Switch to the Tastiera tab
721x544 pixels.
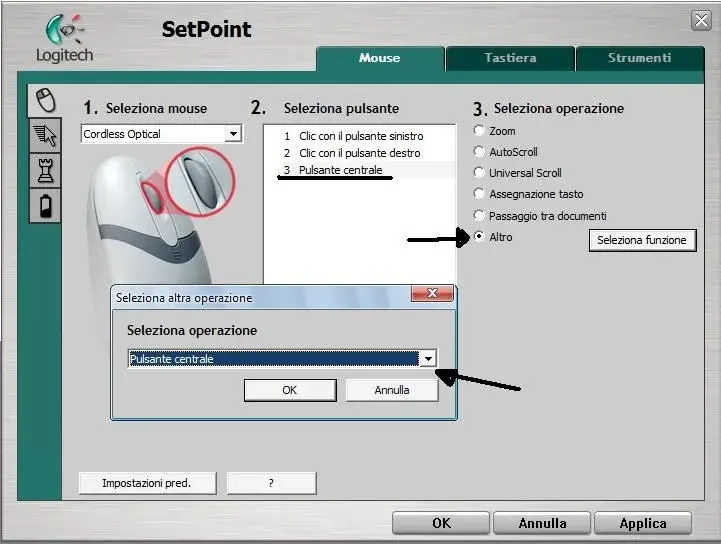tap(510, 58)
